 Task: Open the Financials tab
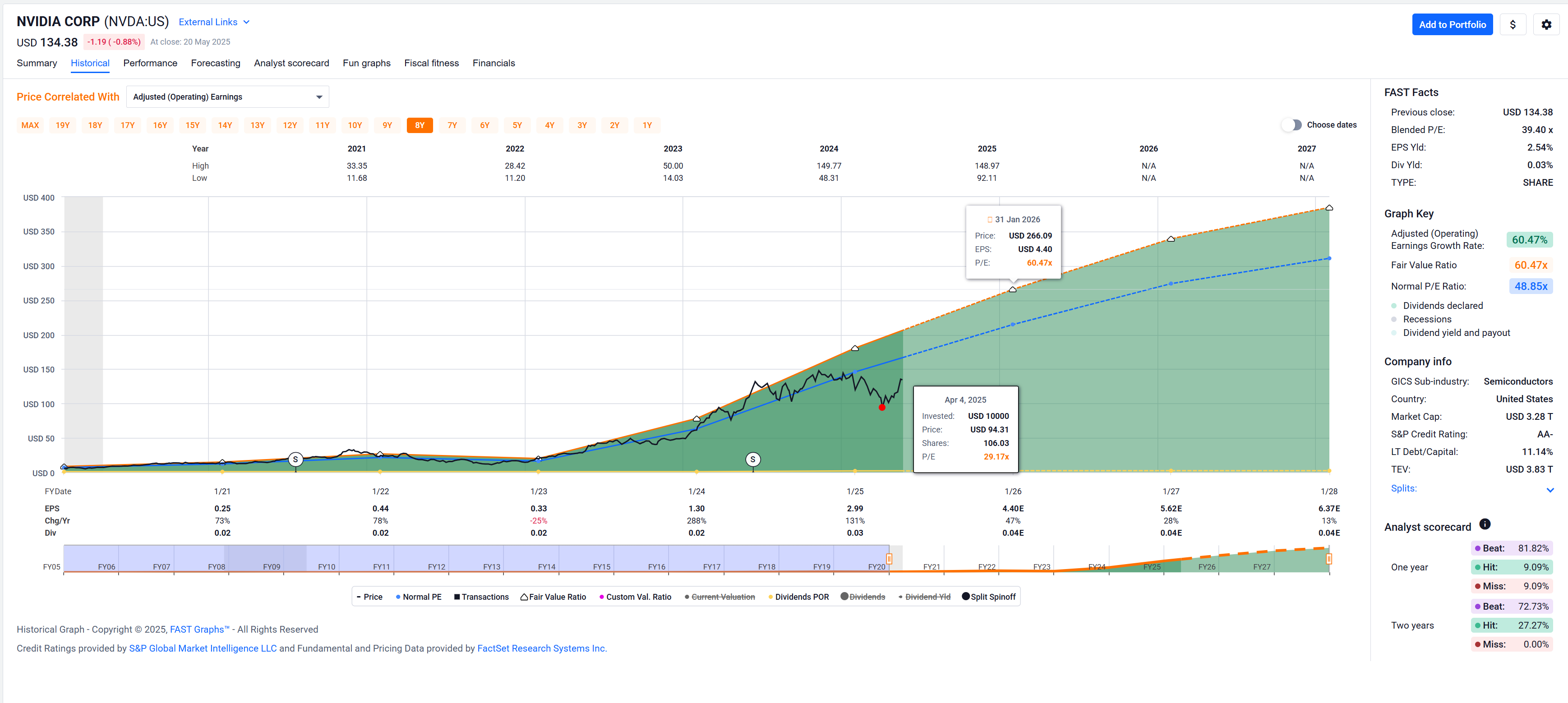[x=493, y=63]
